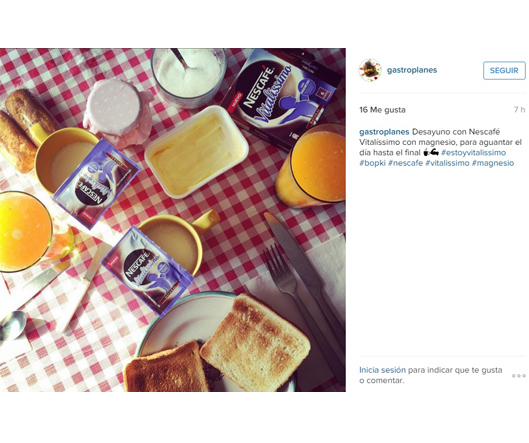The width and height of the screenshot is (529, 443).
Task: Click the 7 h post timestamp
Action: [520, 110]
